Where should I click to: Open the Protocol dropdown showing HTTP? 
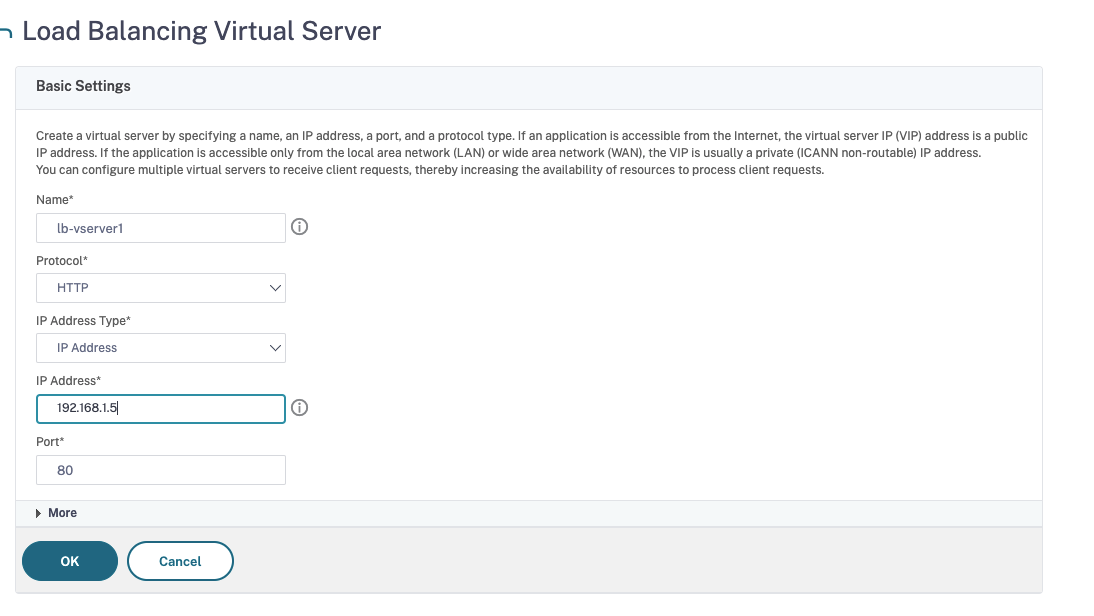160,288
